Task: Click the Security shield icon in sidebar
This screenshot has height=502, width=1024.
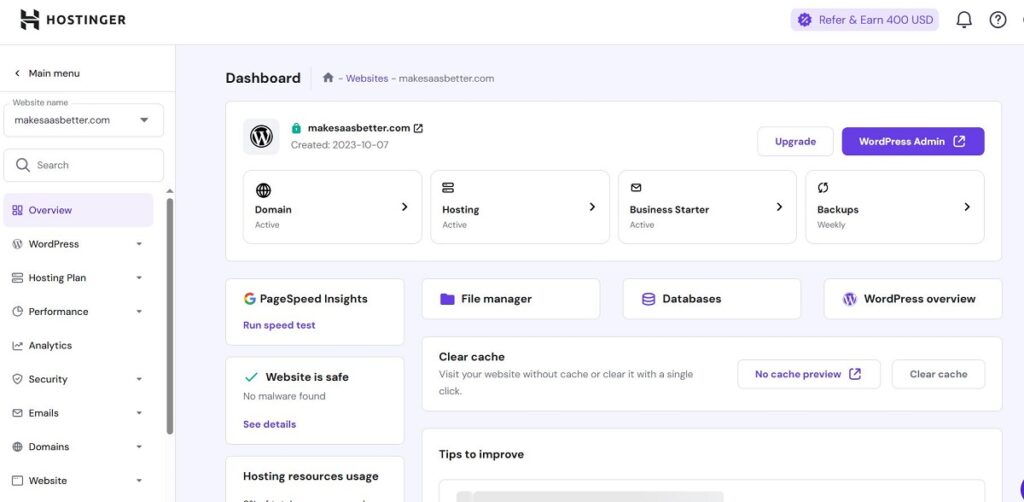Action: point(18,379)
